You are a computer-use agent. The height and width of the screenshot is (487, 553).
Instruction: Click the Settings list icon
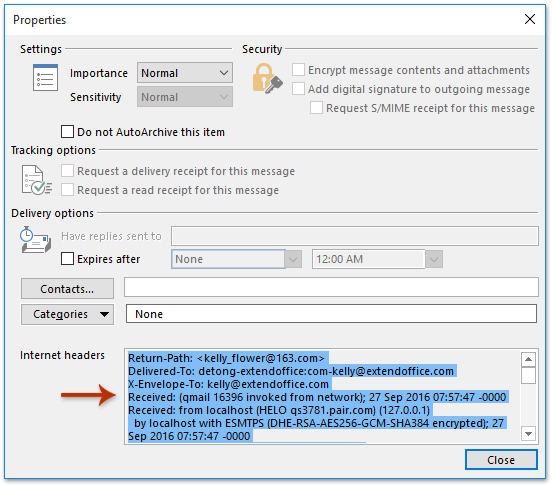point(45,77)
